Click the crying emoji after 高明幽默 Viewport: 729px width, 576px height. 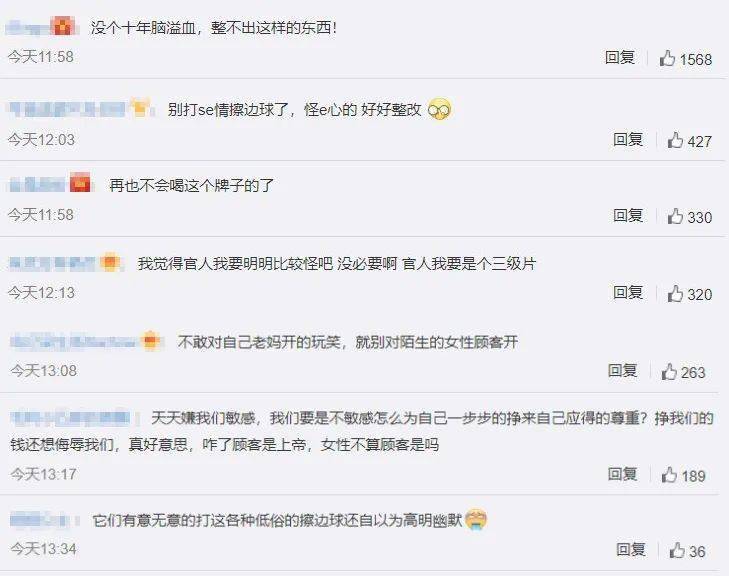(x=476, y=519)
